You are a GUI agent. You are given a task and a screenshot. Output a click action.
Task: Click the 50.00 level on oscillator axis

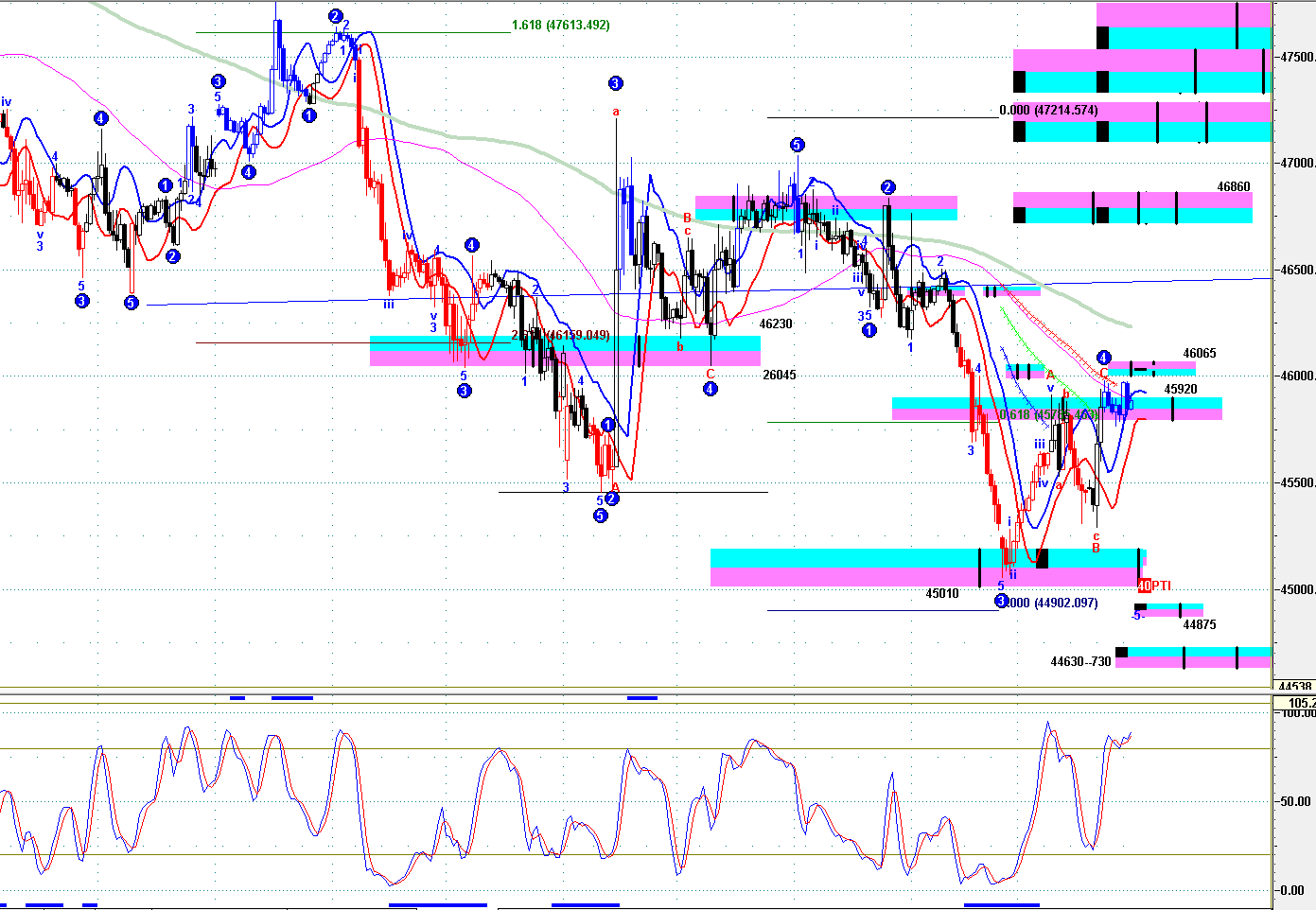tap(1295, 801)
